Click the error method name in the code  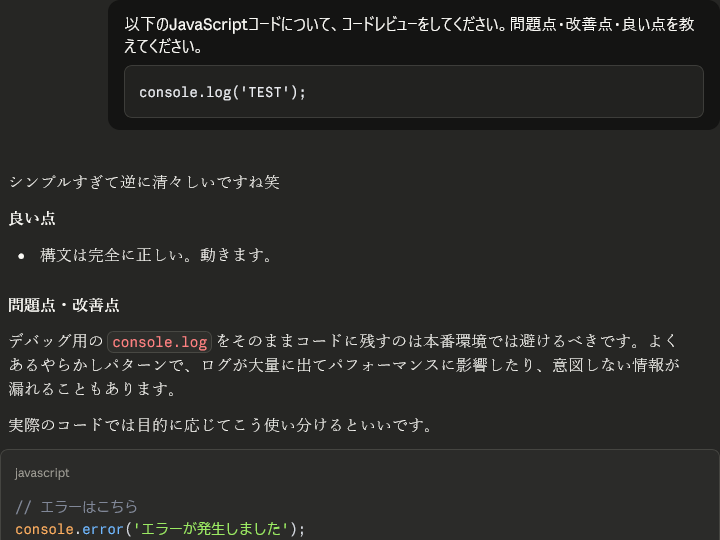[x=102, y=528]
